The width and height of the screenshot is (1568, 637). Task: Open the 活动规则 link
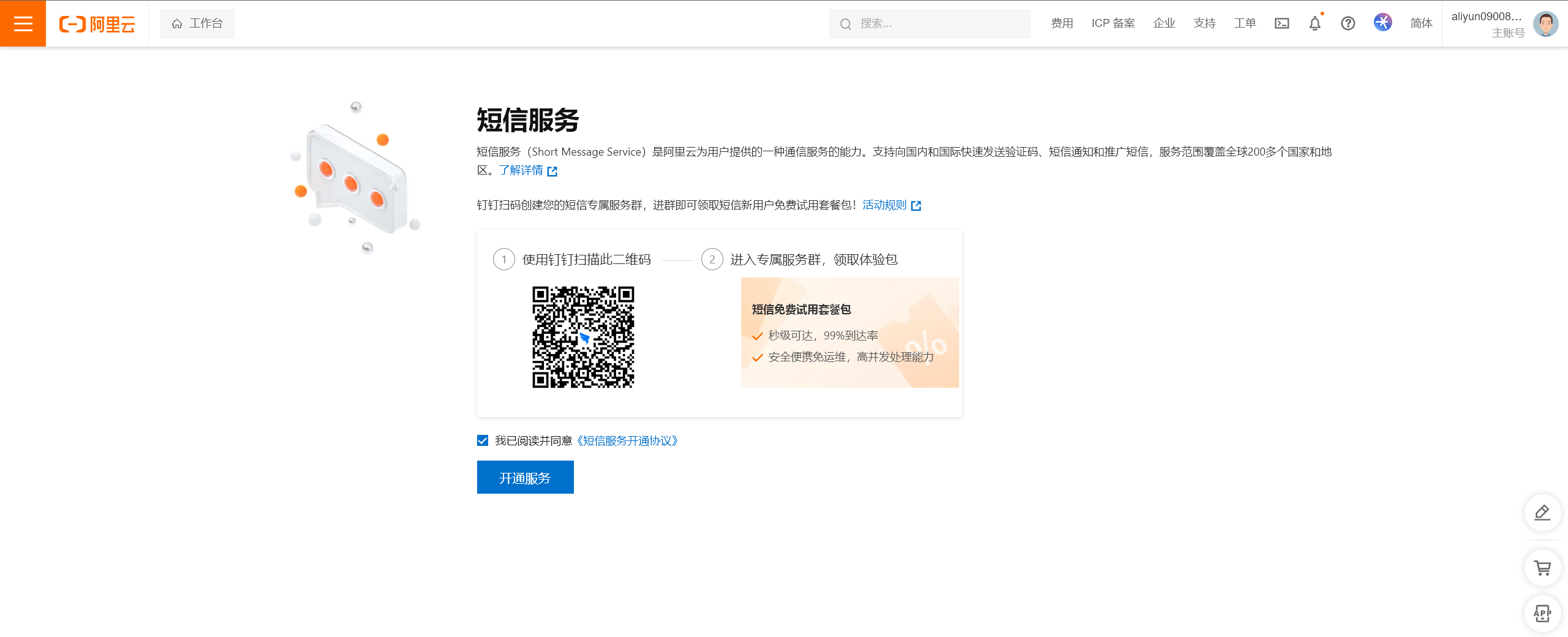pyautogui.click(x=892, y=205)
